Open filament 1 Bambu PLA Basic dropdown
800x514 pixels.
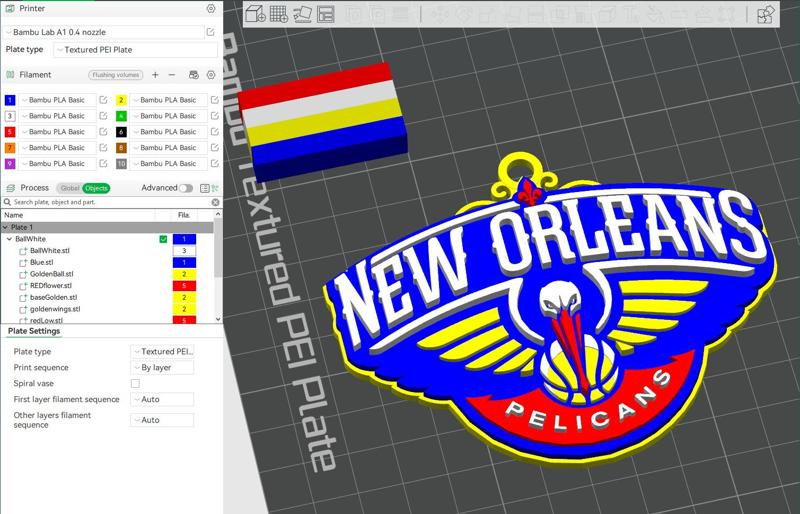pyautogui.click(x=58, y=100)
